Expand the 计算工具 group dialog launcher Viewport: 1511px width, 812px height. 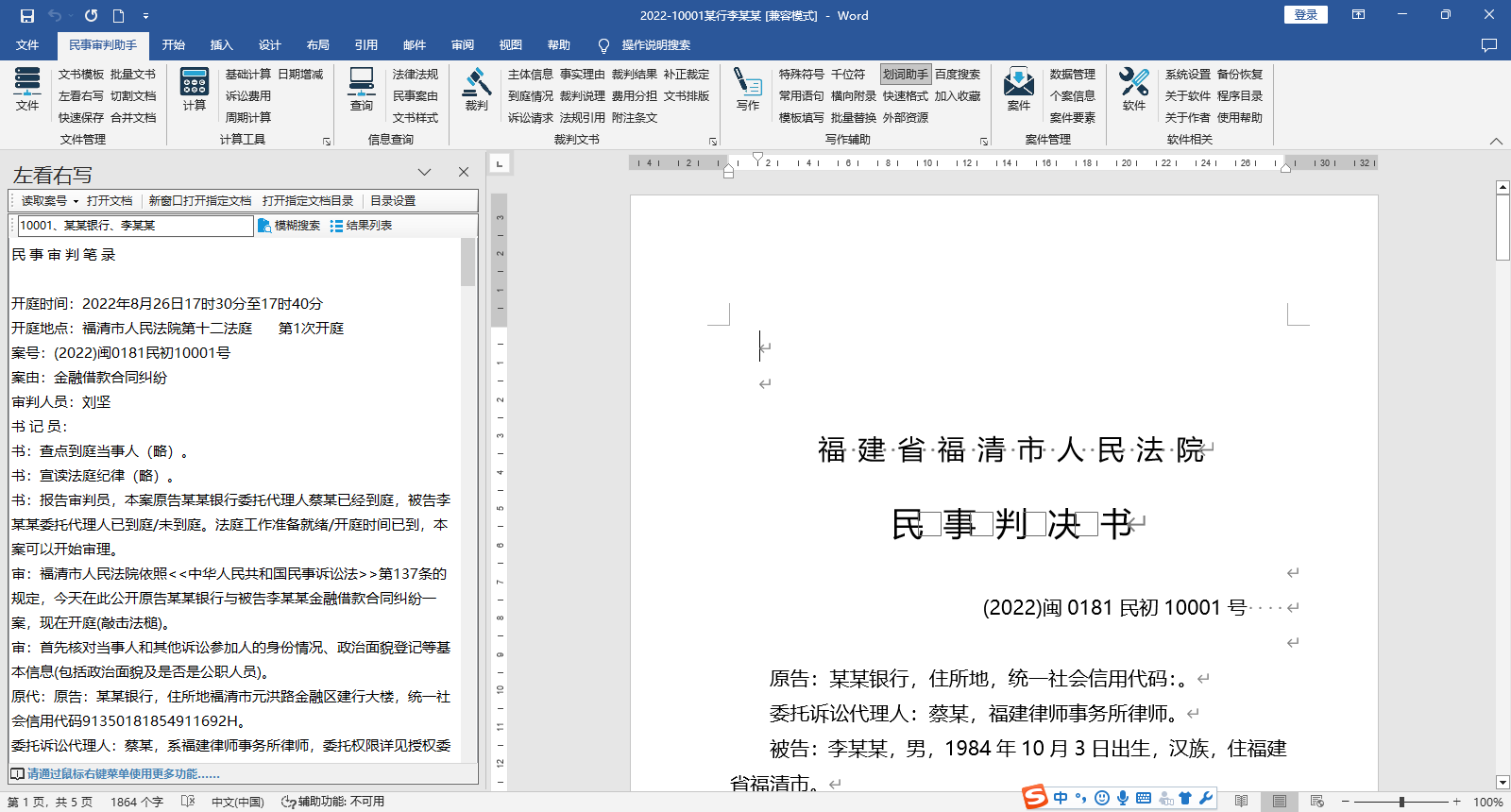click(327, 142)
